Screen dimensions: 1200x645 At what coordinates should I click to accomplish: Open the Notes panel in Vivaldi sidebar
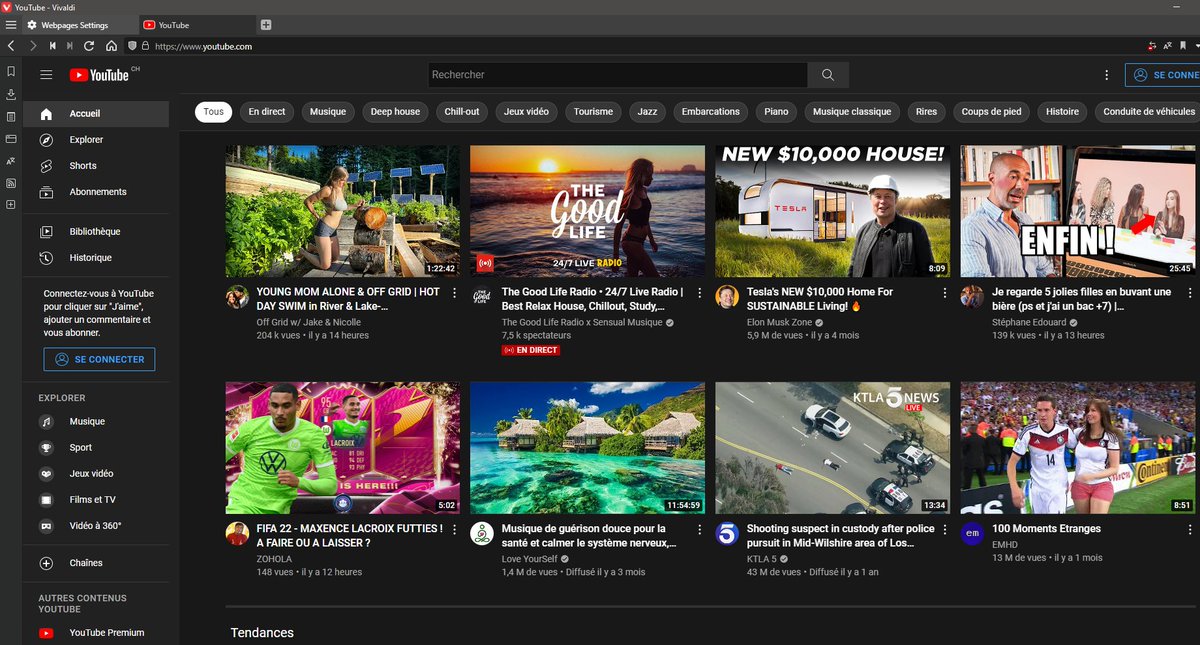click(11, 116)
